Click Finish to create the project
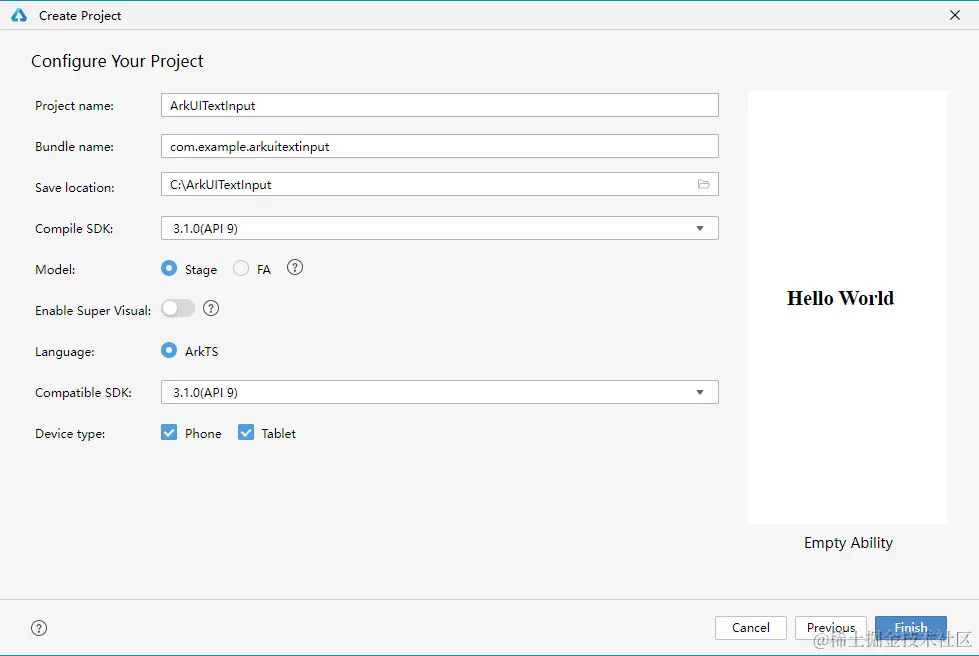 910,628
